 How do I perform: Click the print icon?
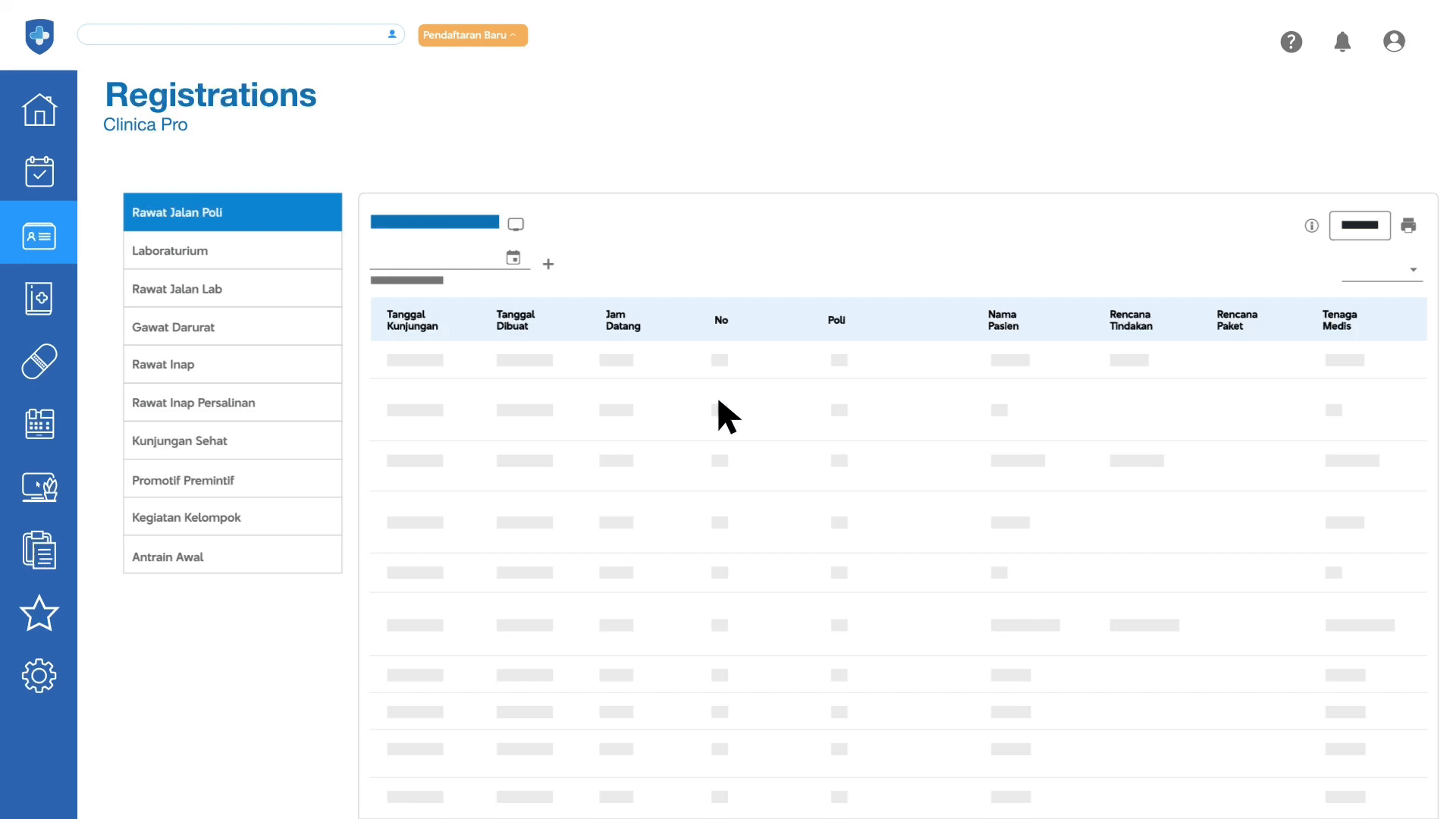(x=1408, y=225)
